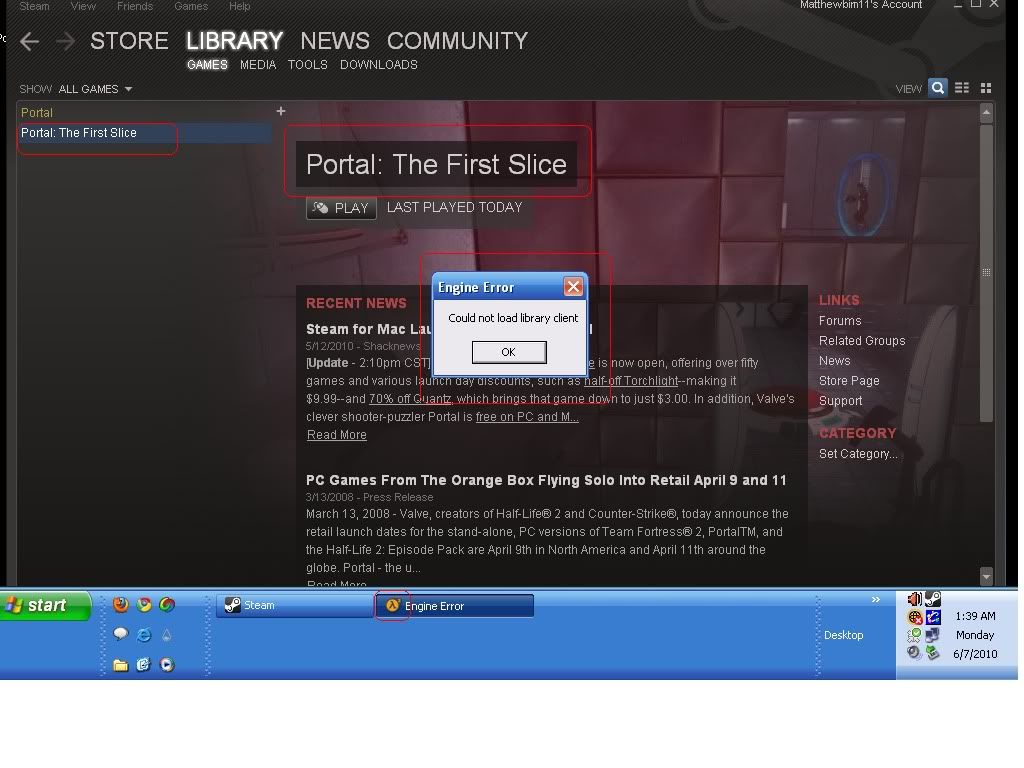Close the Engine Error dialog with X
Image resolution: width=1024 pixels, height=768 pixels.
click(573, 287)
